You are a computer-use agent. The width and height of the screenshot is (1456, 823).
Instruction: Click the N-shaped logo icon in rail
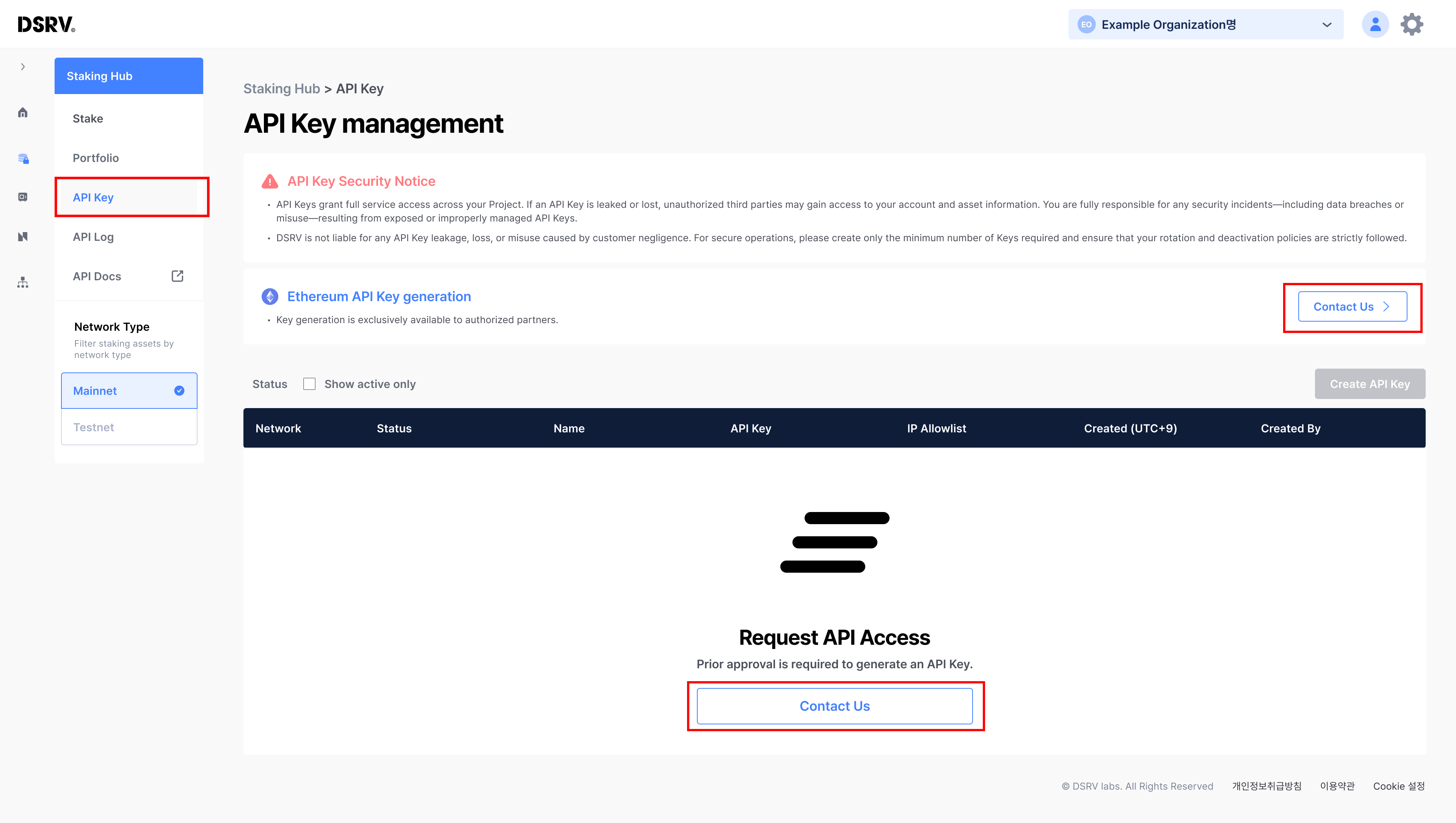tap(23, 236)
